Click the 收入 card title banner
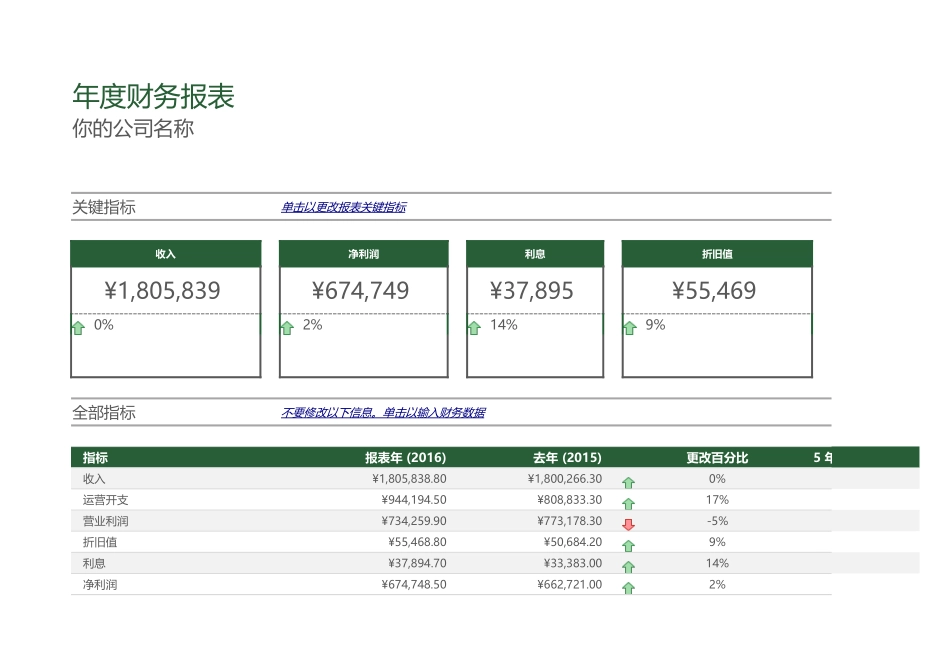This screenshot has height=672, width=950. coord(166,253)
